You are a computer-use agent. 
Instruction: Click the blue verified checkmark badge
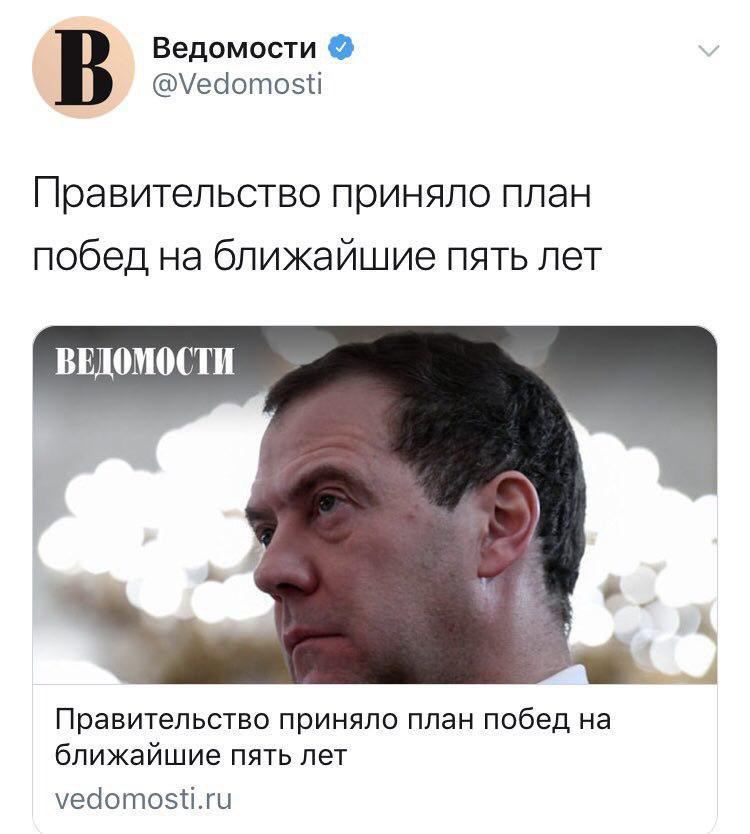point(340,48)
